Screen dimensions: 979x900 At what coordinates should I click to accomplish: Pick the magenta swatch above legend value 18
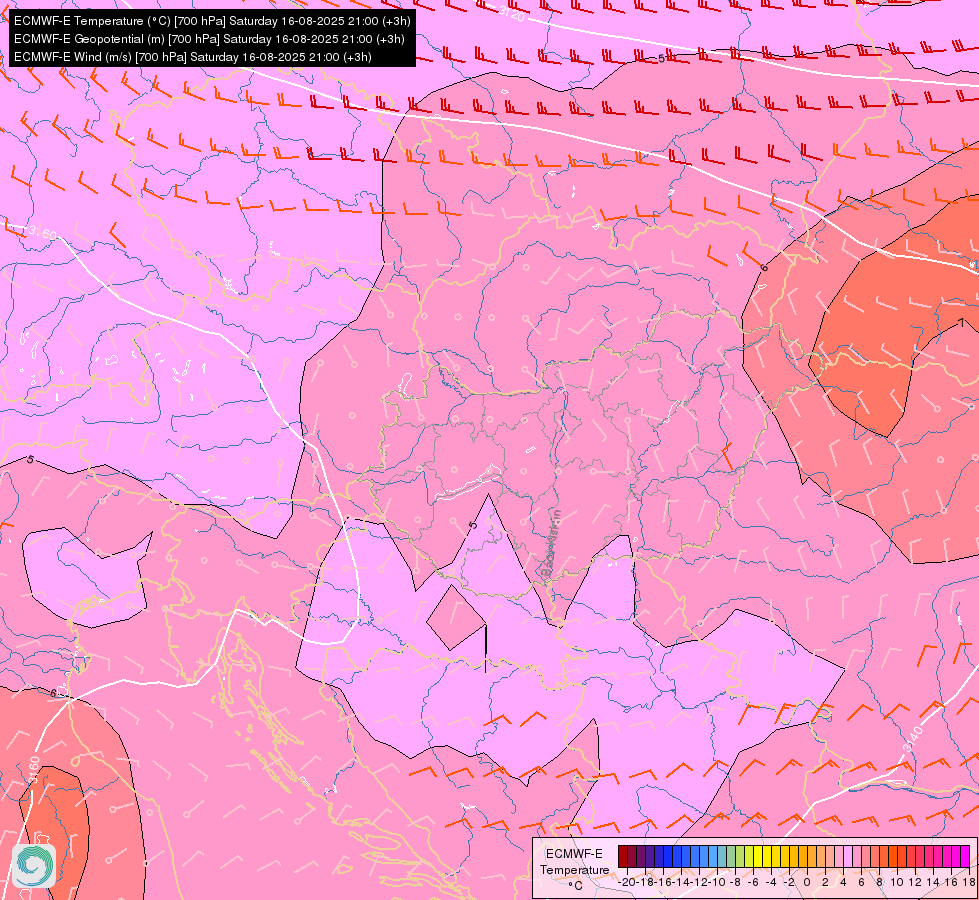(965, 856)
